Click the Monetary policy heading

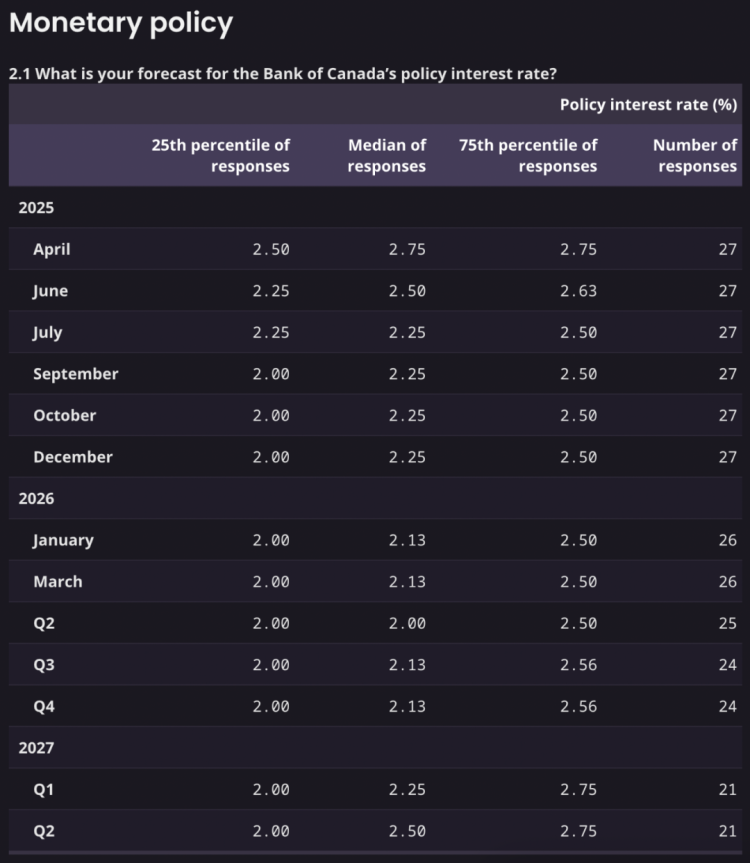tap(121, 24)
